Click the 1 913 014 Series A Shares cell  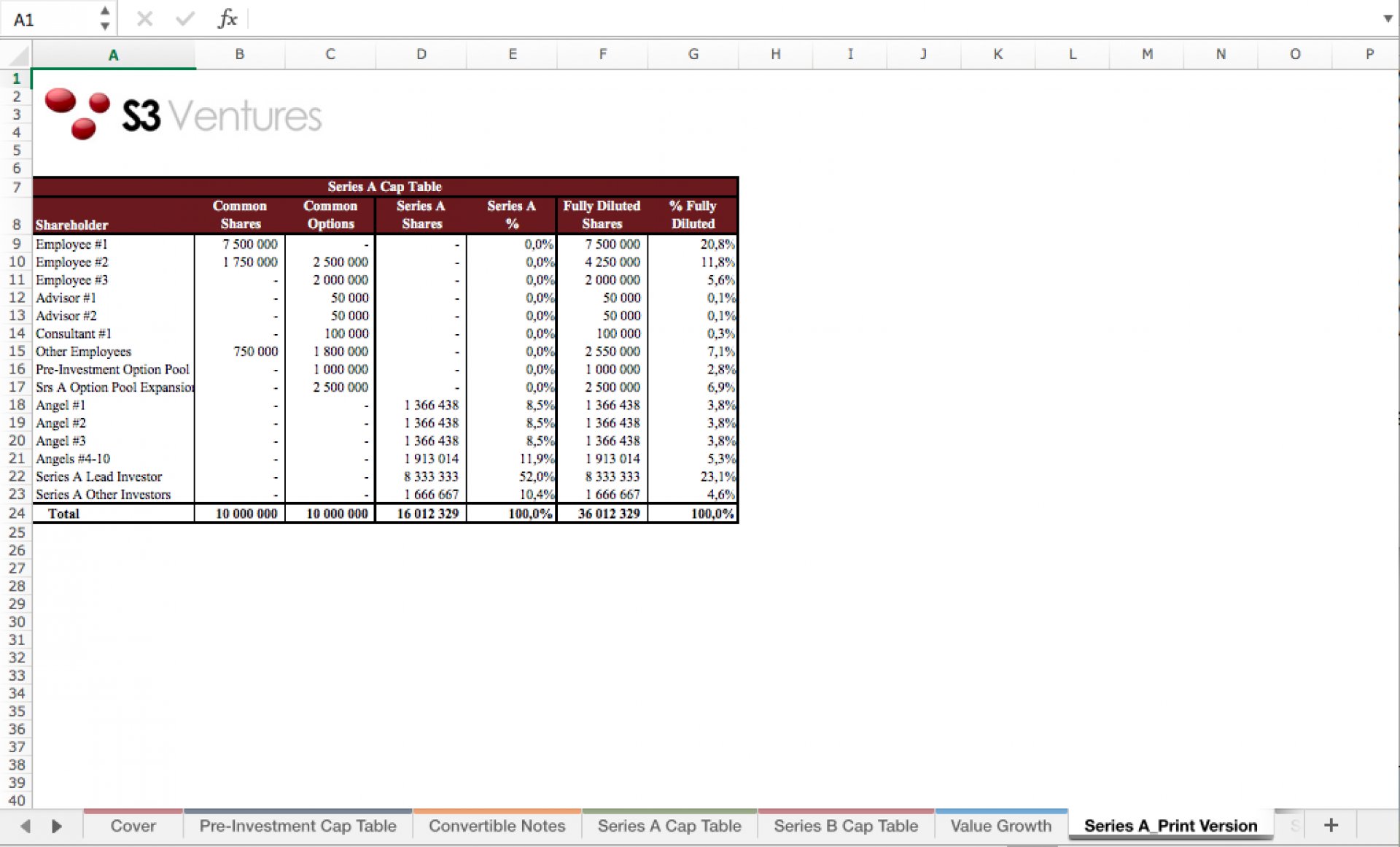point(421,459)
